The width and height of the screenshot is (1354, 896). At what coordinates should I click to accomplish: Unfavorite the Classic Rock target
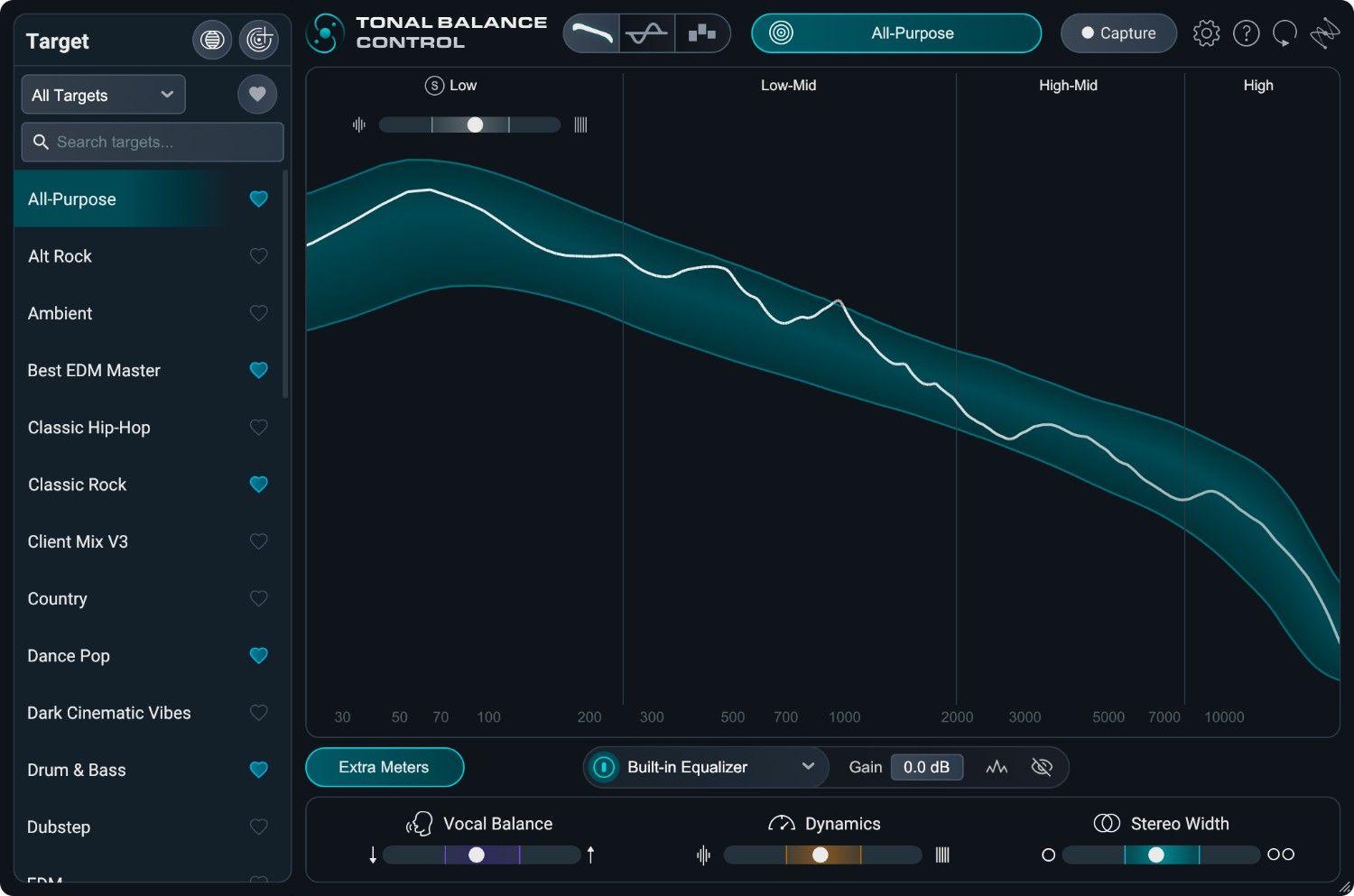[x=259, y=485]
